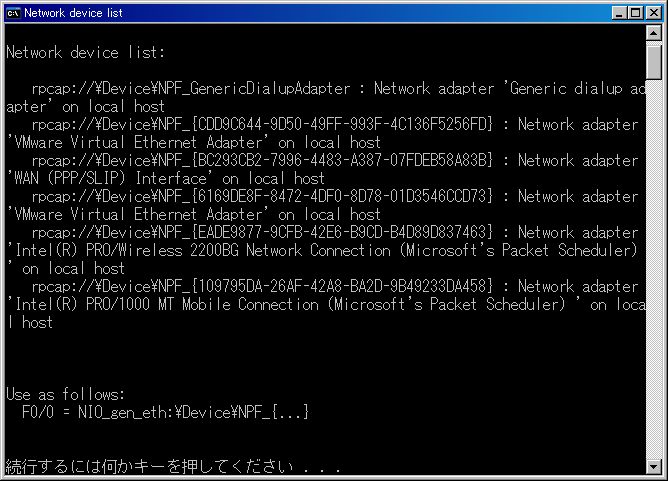Click 'WAN (PPP/SLIP) Interface' text
Image resolution: width=668 pixels, height=481 pixels.
point(109,179)
